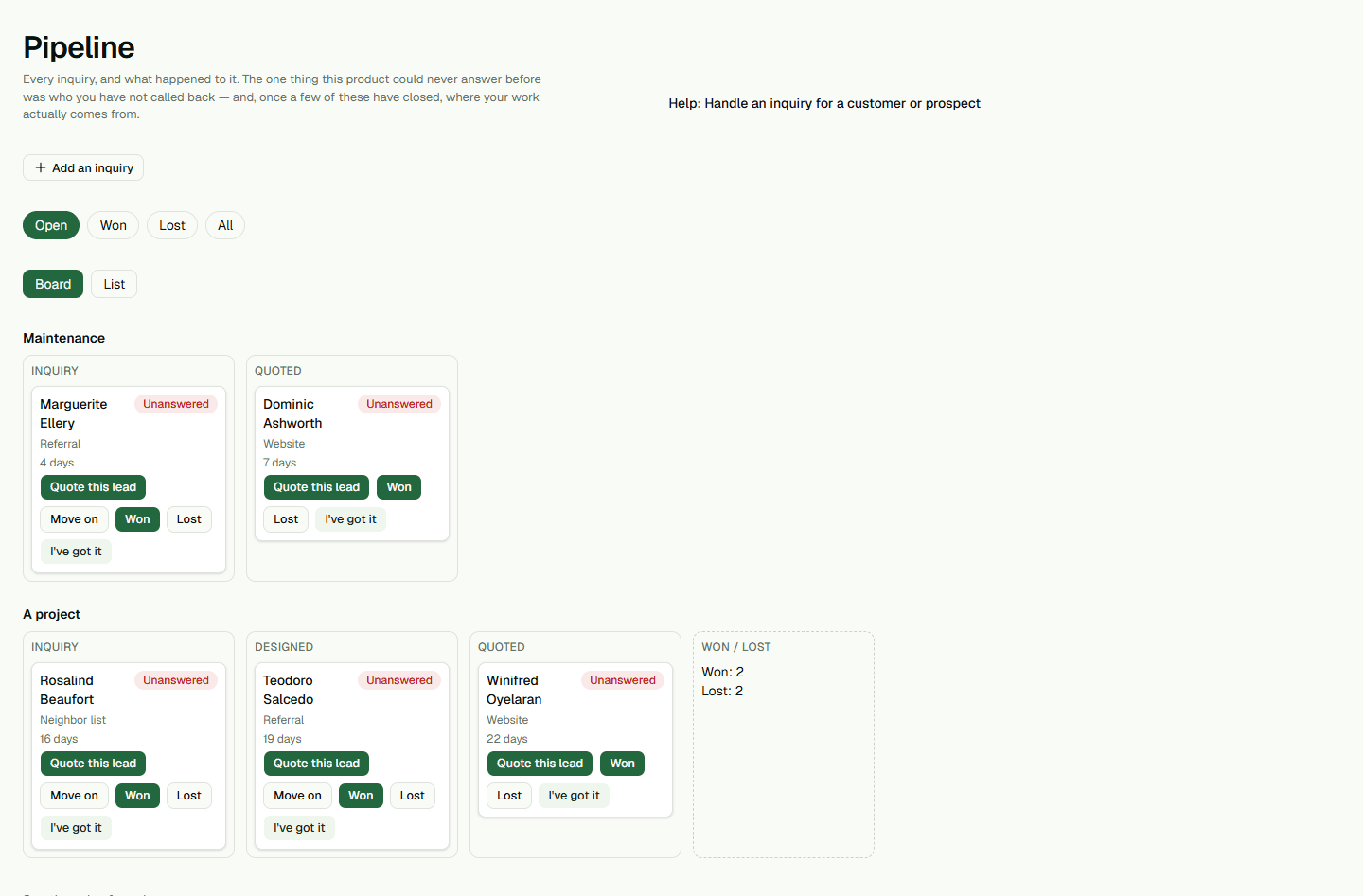
Task: Click Unanswered badge on Dominic Ashworth
Action: pyautogui.click(x=399, y=404)
